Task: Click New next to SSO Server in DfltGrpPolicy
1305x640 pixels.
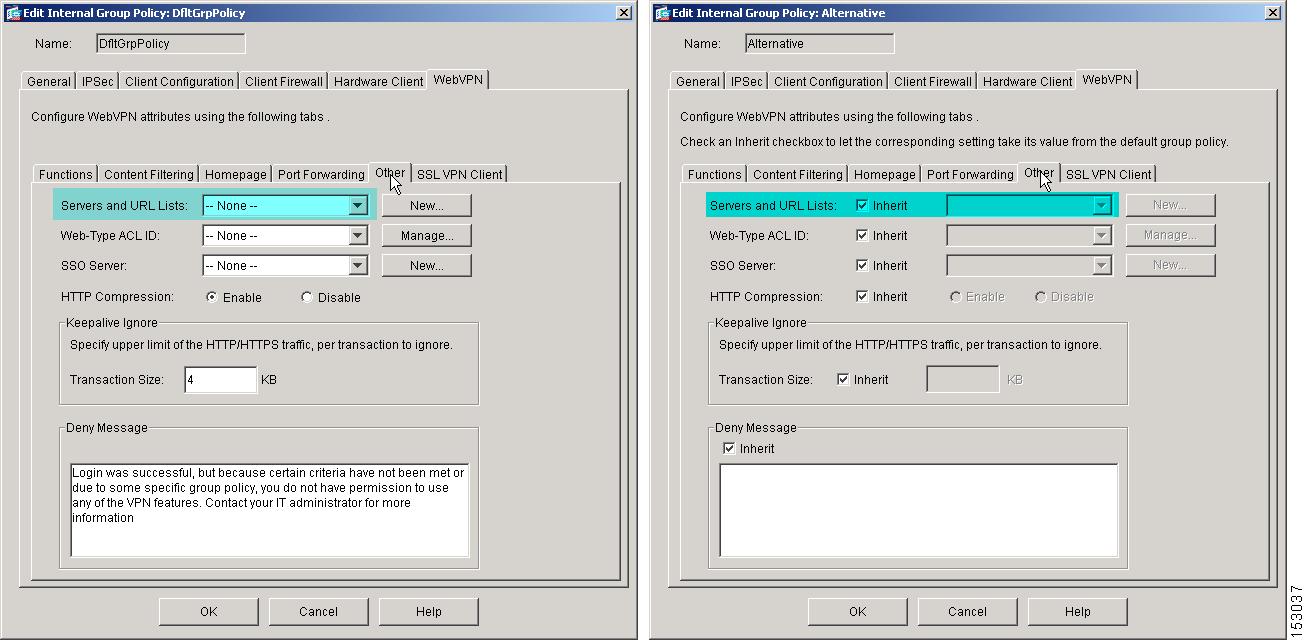Action: coord(426,265)
